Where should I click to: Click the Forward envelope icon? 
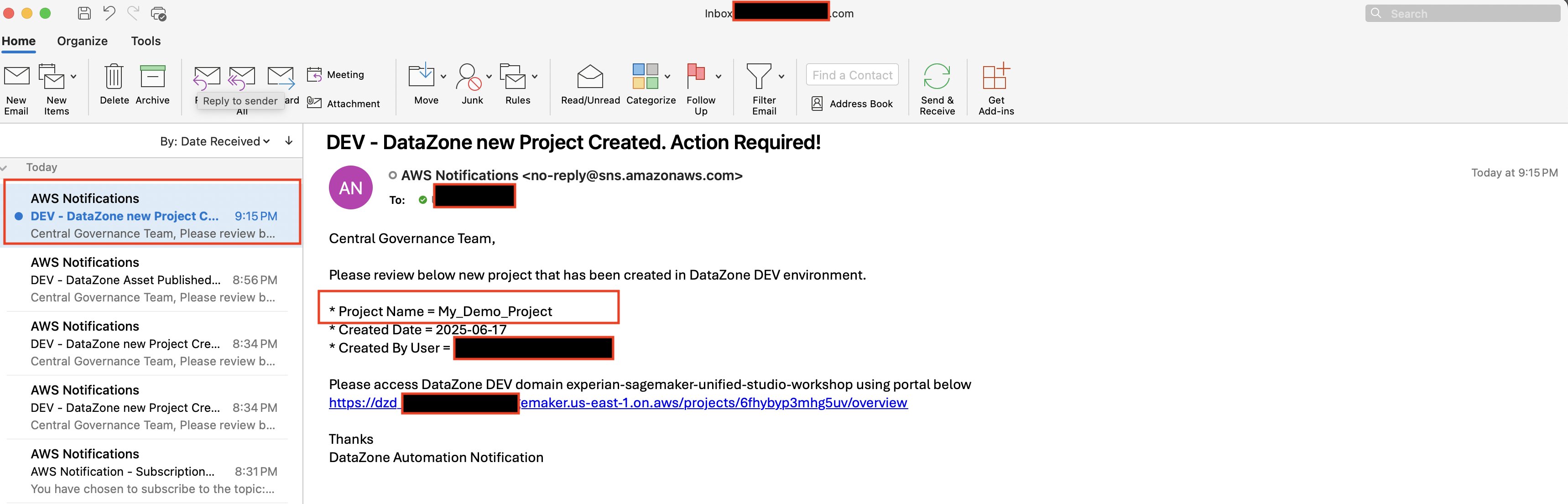pyautogui.click(x=281, y=77)
